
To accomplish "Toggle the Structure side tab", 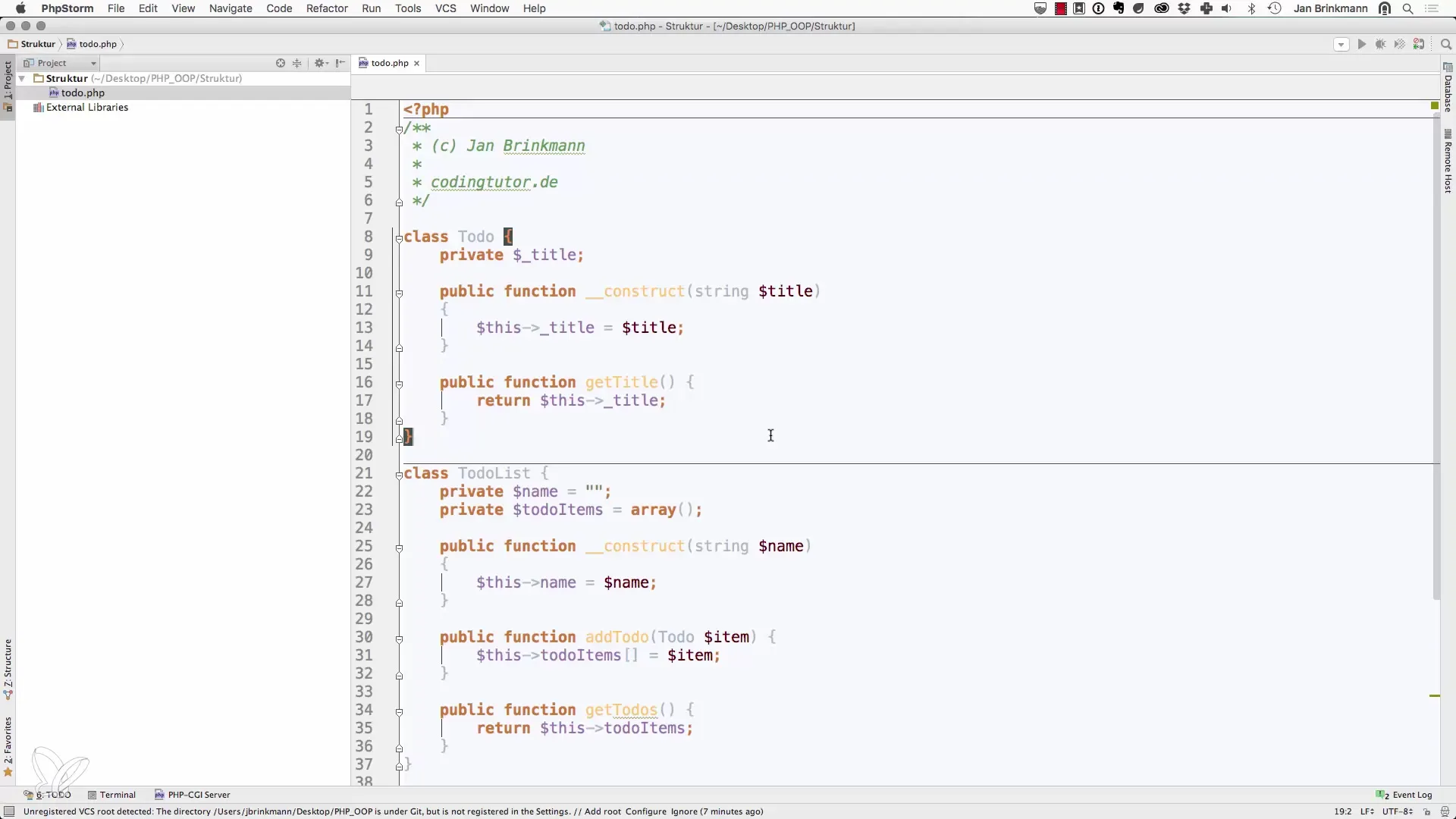I will tap(8, 670).
